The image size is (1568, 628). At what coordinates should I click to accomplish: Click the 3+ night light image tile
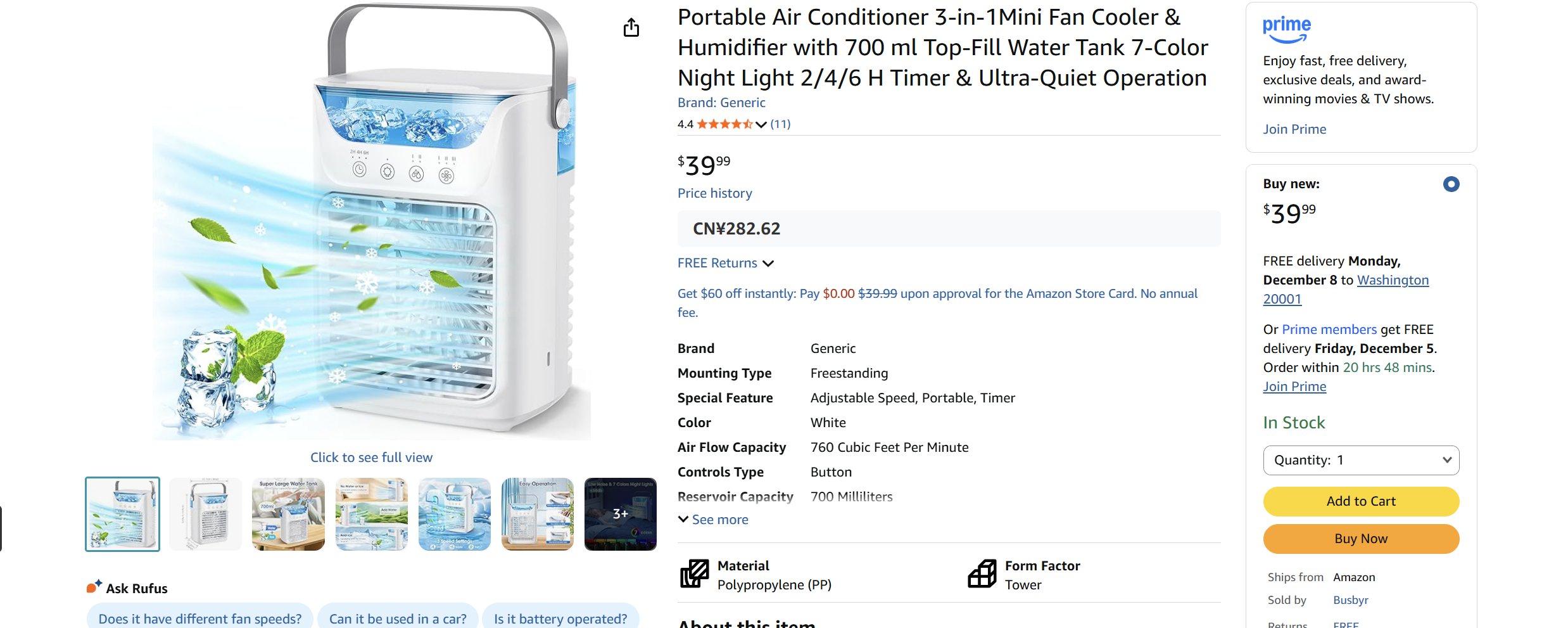pos(620,514)
